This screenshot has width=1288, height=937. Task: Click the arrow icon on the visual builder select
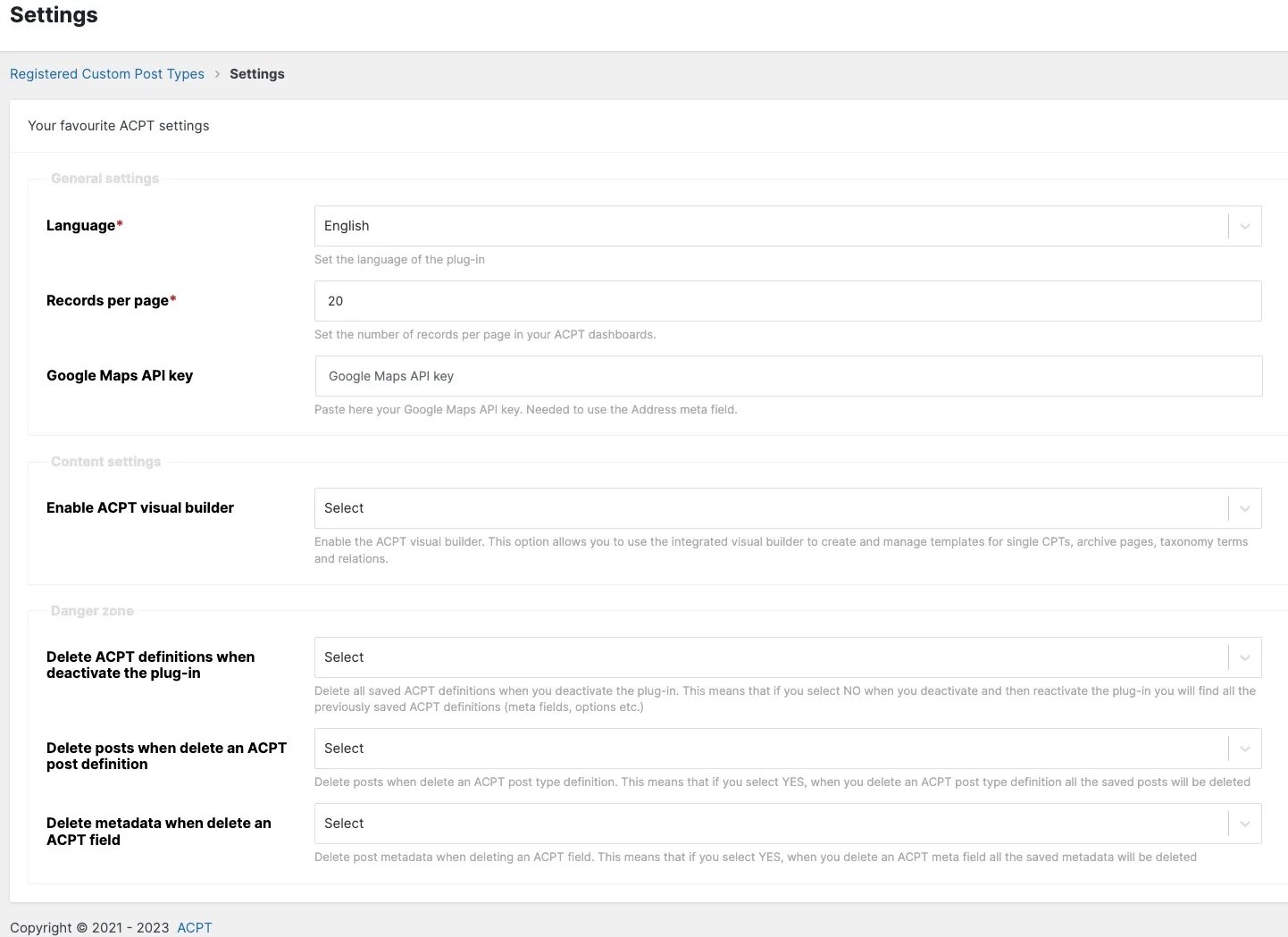1244,509
